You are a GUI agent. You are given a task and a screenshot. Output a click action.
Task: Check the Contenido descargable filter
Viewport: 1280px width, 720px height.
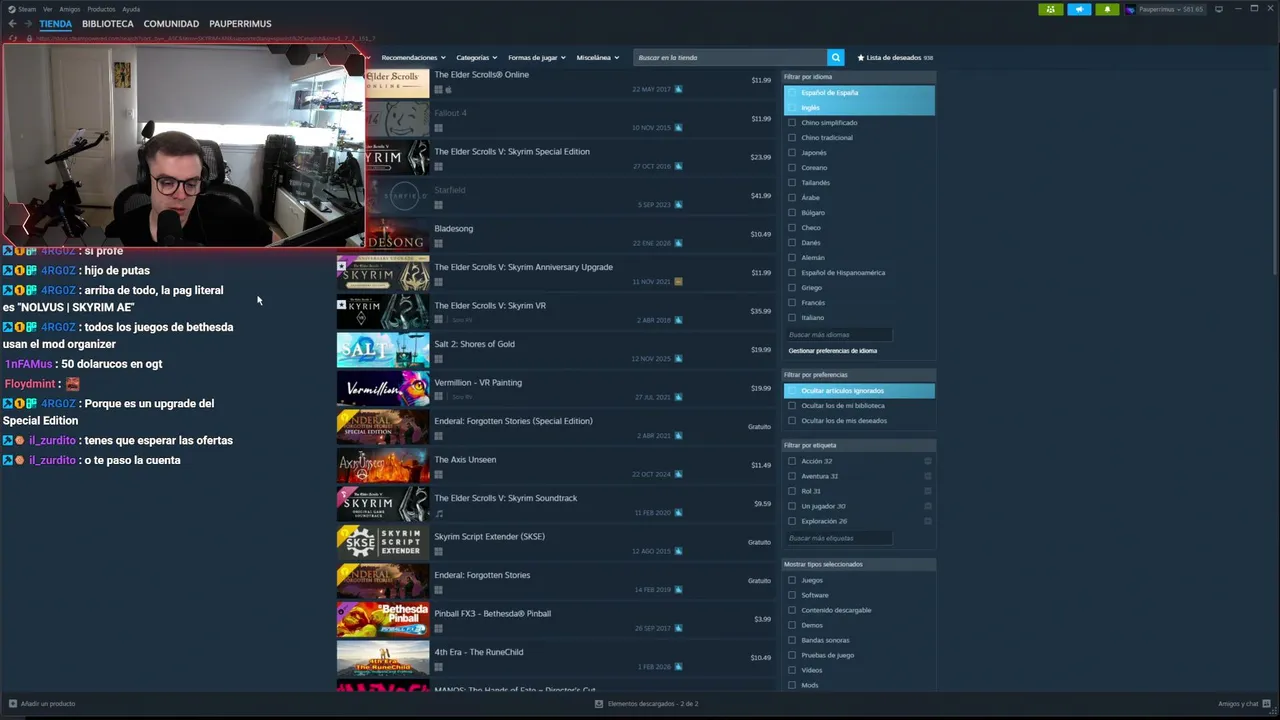(x=792, y=610)
